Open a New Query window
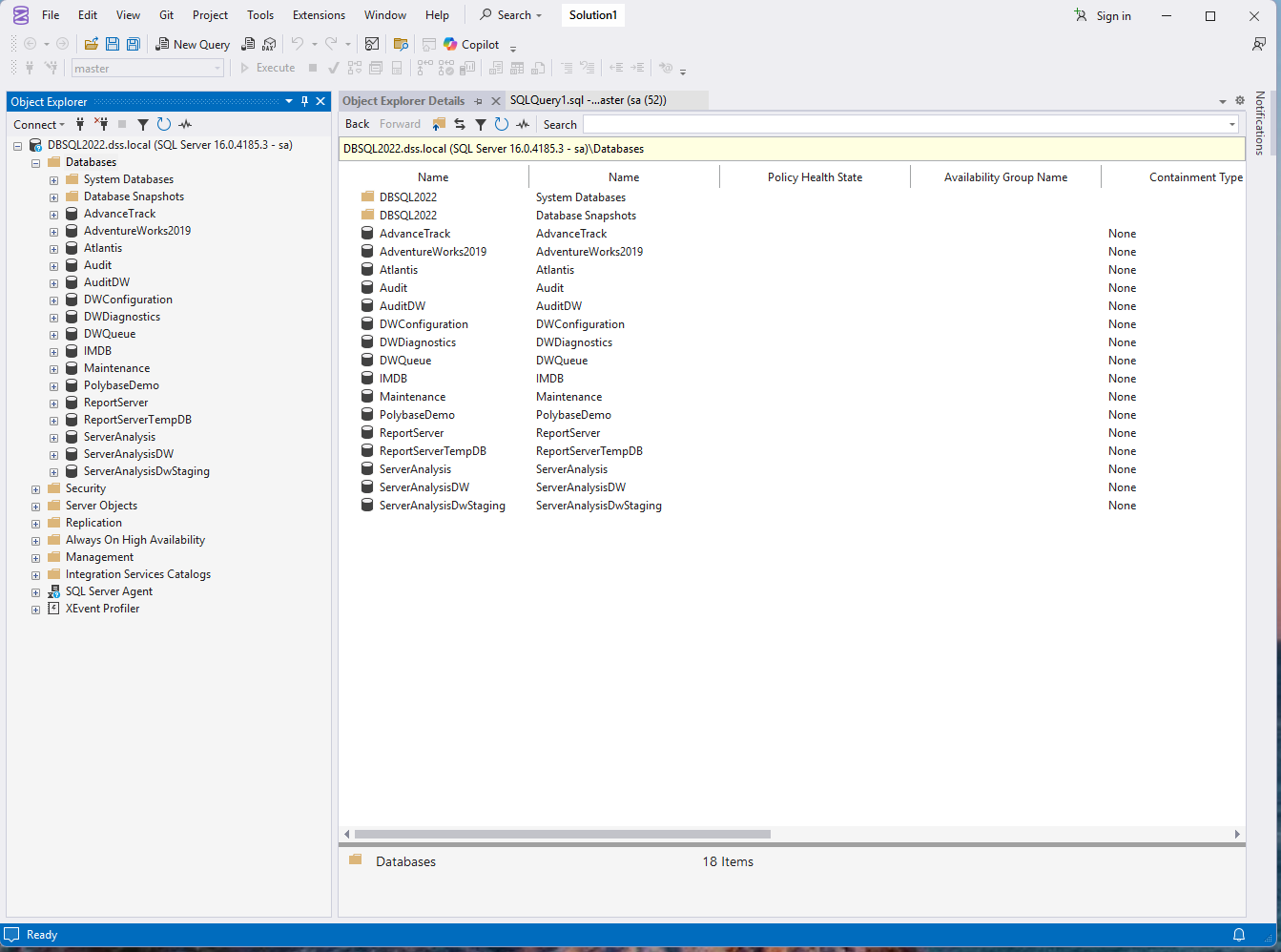 (193, 44)
